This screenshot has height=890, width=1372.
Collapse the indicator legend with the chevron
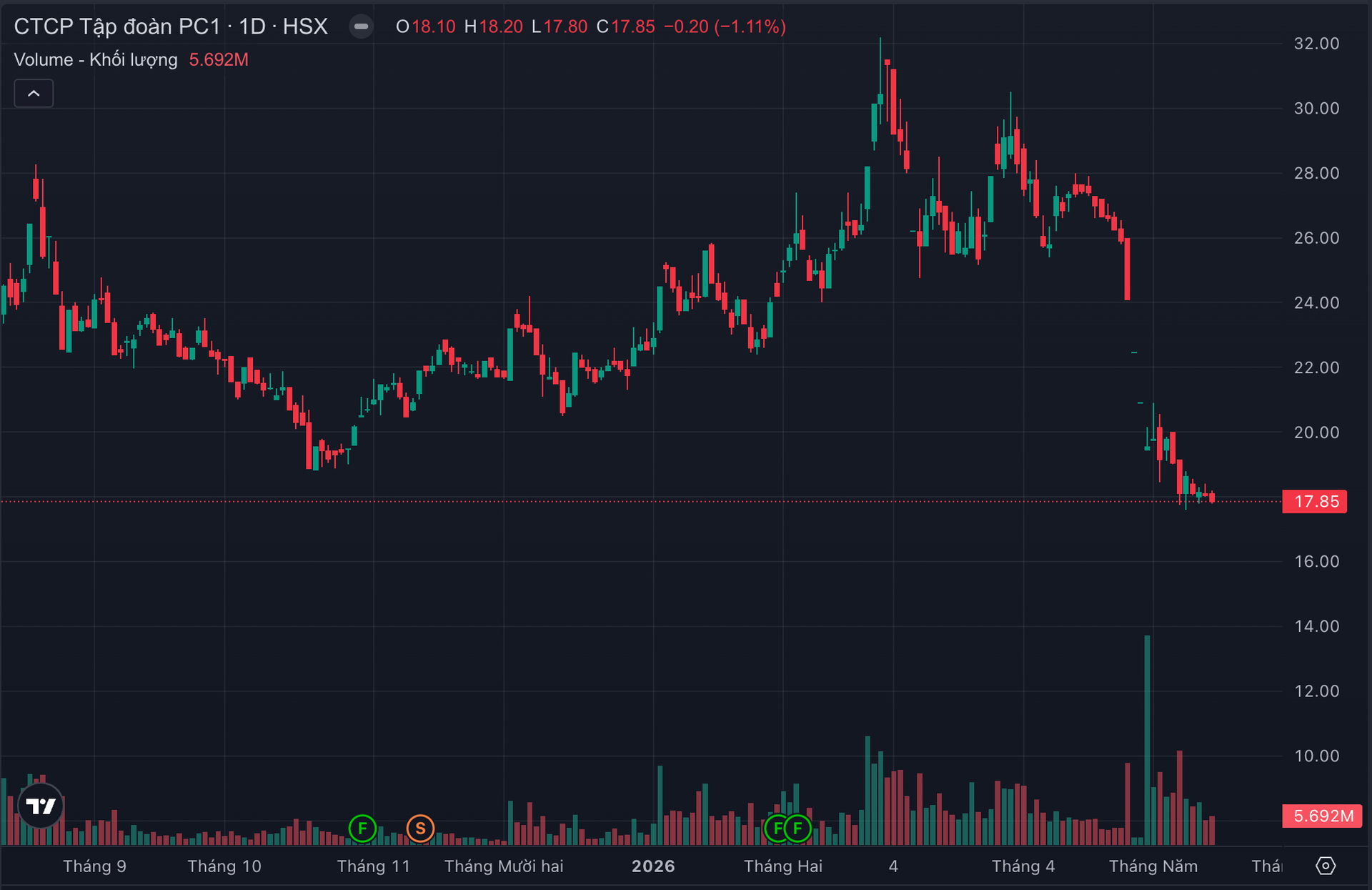34,94
